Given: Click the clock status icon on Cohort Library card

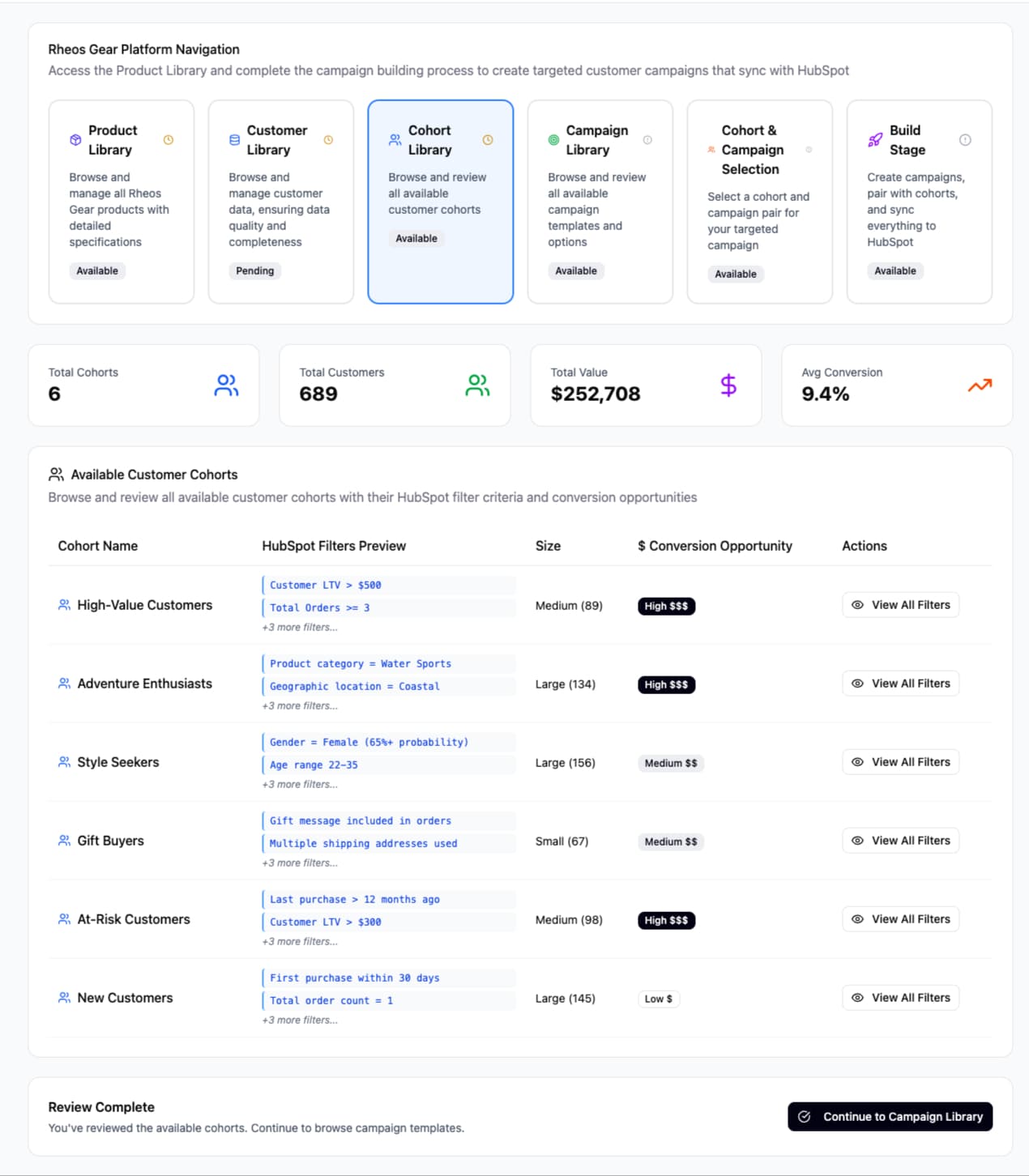Looking at the screenshot, I should pos(488,140).
